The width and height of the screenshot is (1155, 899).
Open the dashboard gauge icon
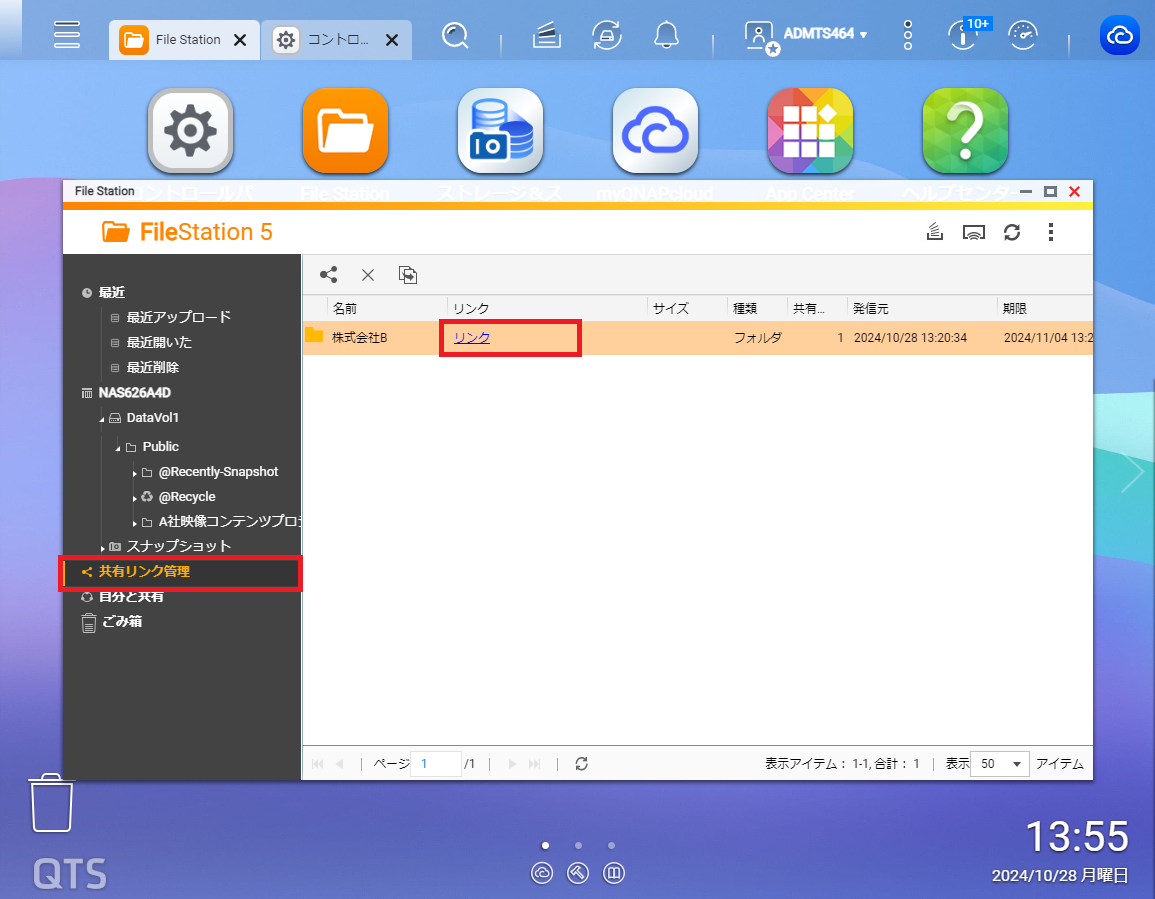point(1023,35)
